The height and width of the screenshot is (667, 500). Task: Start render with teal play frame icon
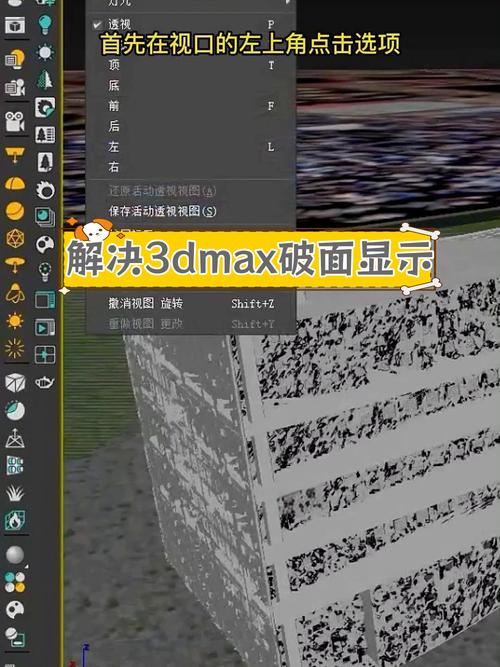point(45,327)
